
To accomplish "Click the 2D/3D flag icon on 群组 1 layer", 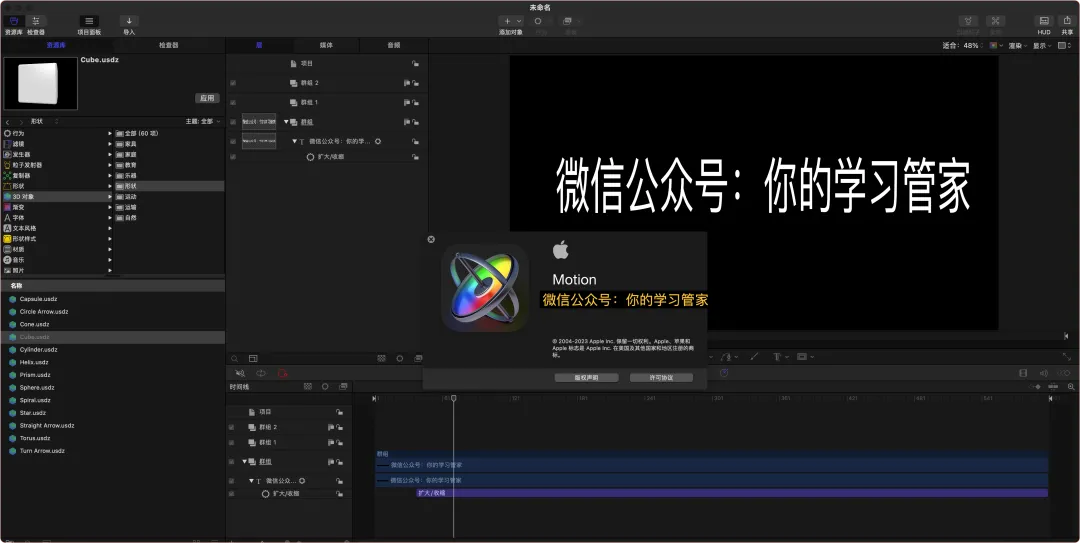I will pyautogui.click(x=407, y=103).
